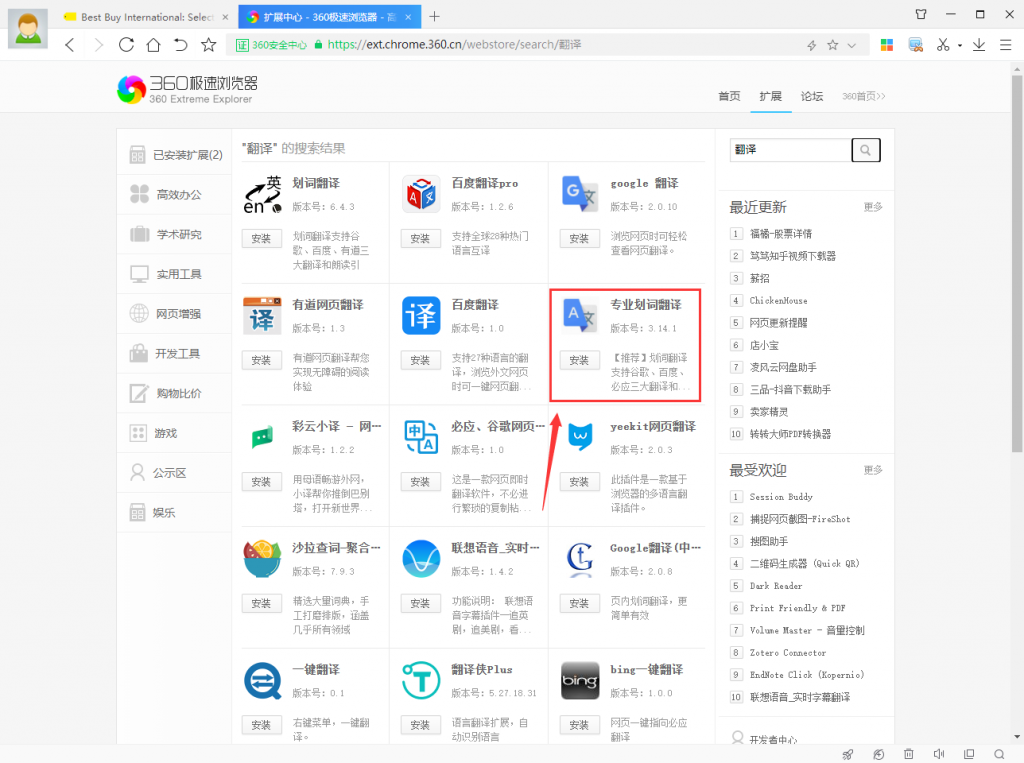Select 开发工具 category
Viewport: 1024px width, 763px height.
(x=174, y=354)
